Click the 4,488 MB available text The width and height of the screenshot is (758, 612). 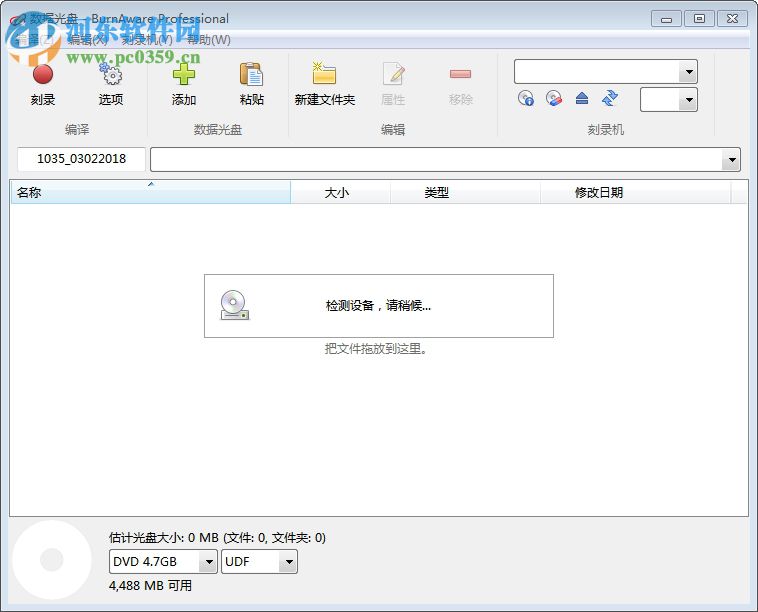(150, 585)
